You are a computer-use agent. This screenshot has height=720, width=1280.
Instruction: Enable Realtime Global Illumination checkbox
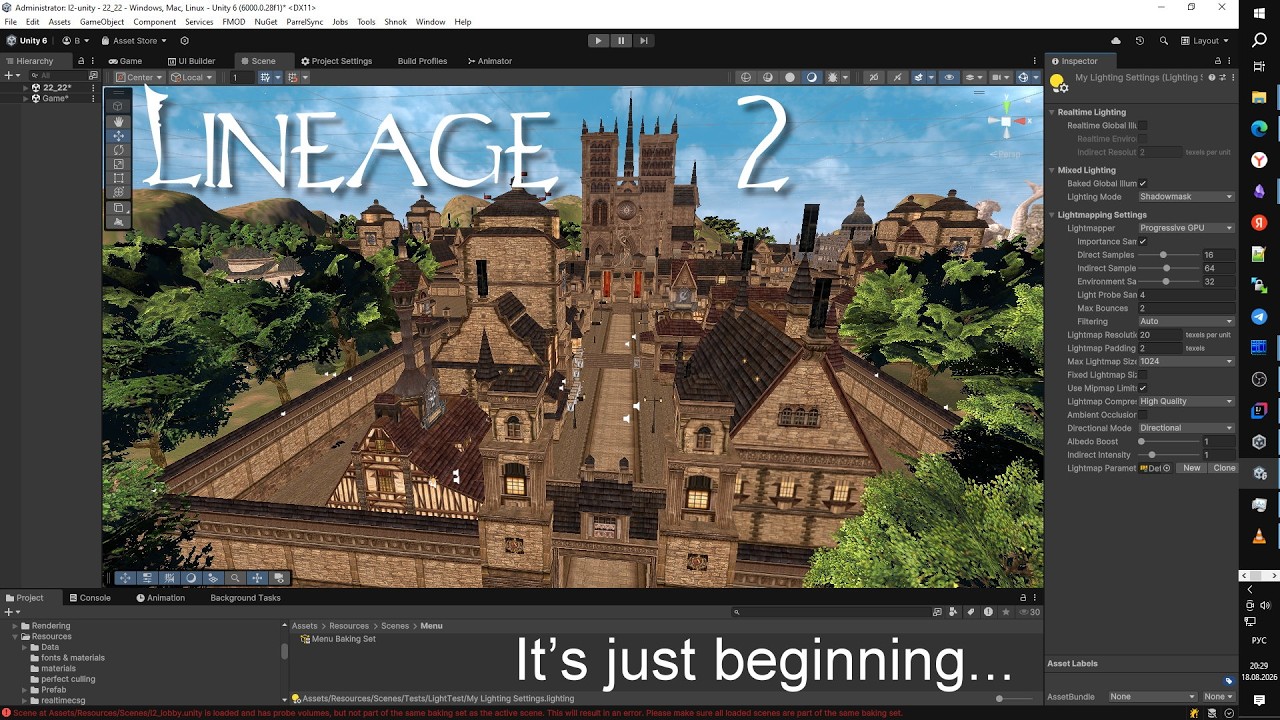[x=1143, y=126]
